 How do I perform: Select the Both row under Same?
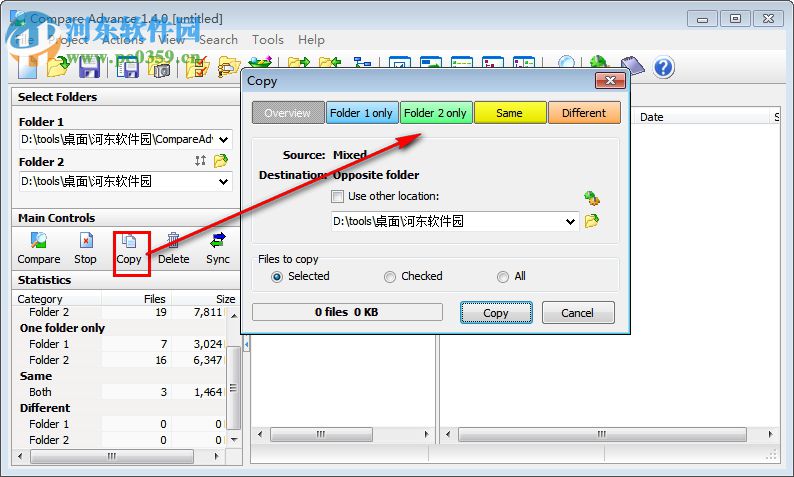pyautogui.click(x=120, y=392)
